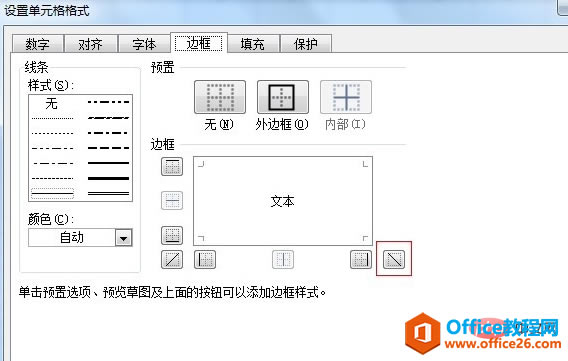Switch to the 填充 tab
The image size is (568, 361).
(x=252, y=44)
